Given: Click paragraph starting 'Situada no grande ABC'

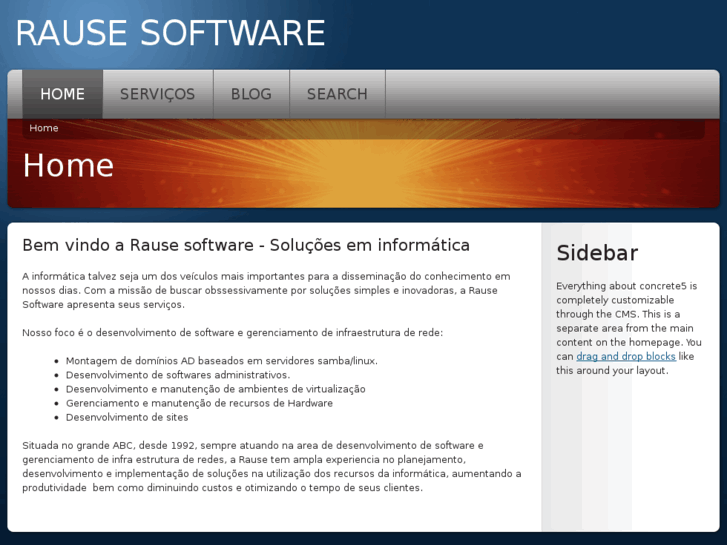Looking at the screenshot, I should coord(272,467).
